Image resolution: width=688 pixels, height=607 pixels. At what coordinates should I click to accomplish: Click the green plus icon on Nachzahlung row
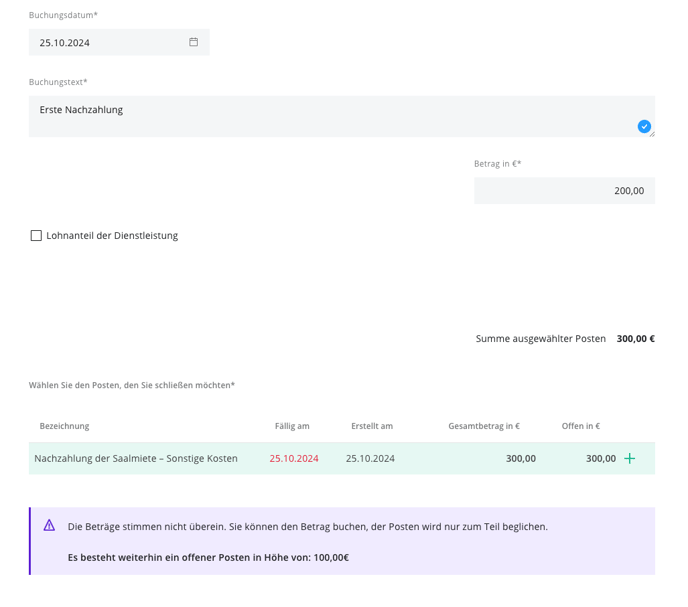[x=630, y=458]
